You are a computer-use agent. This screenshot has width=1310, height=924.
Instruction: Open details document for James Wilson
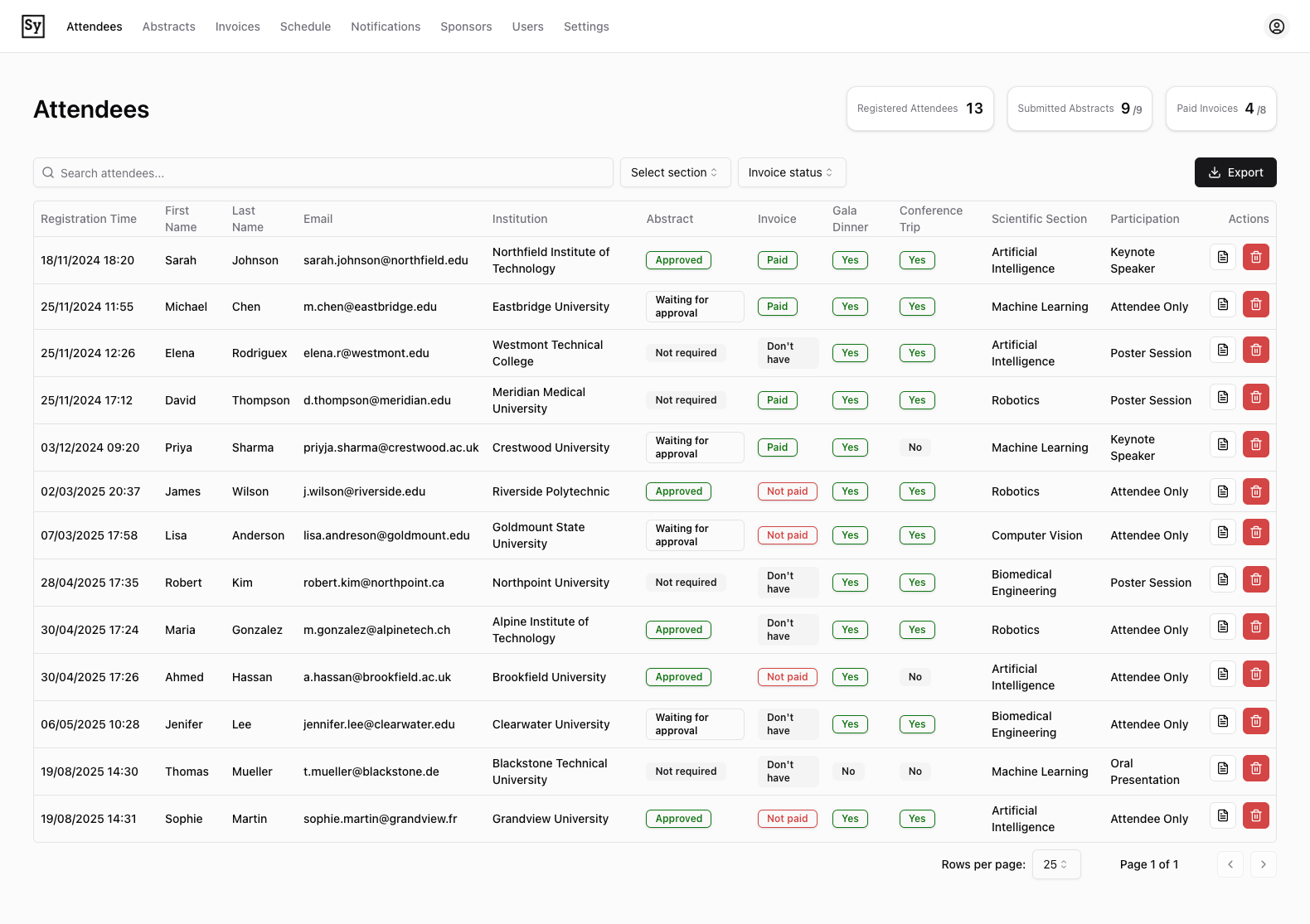coord(1223,492)
